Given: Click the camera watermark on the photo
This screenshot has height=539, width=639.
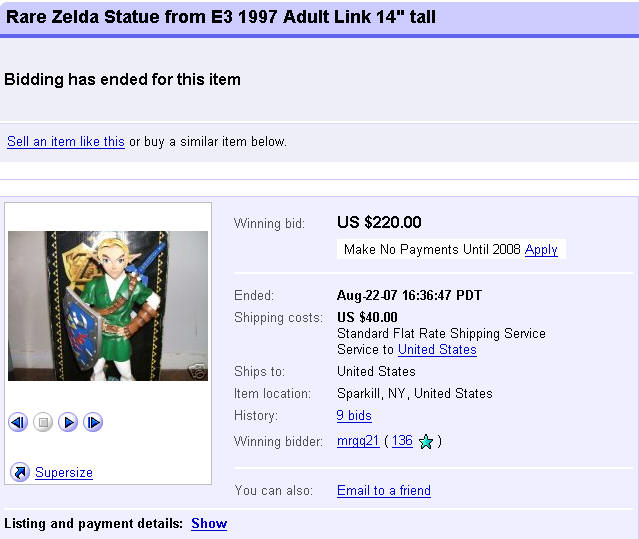Looking at the screenshot, I should [196, 371].
